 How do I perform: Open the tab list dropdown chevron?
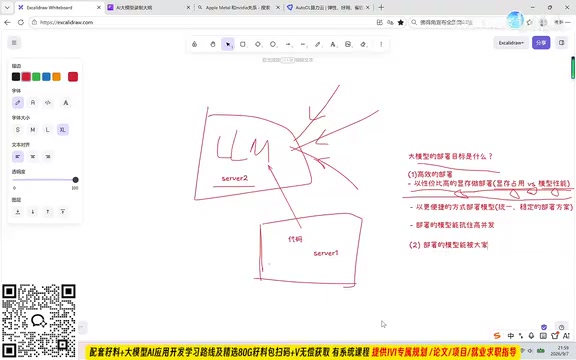click(7, 7)
